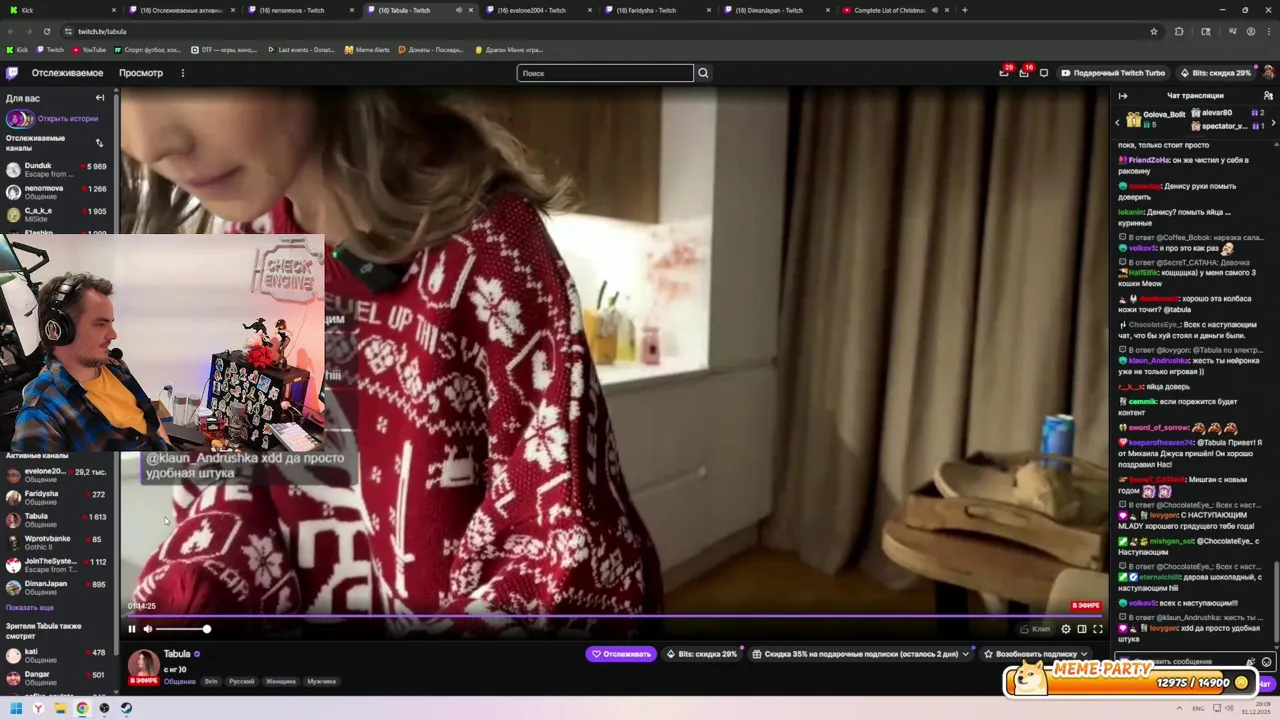Click the Общение category link

coord(180,681)
